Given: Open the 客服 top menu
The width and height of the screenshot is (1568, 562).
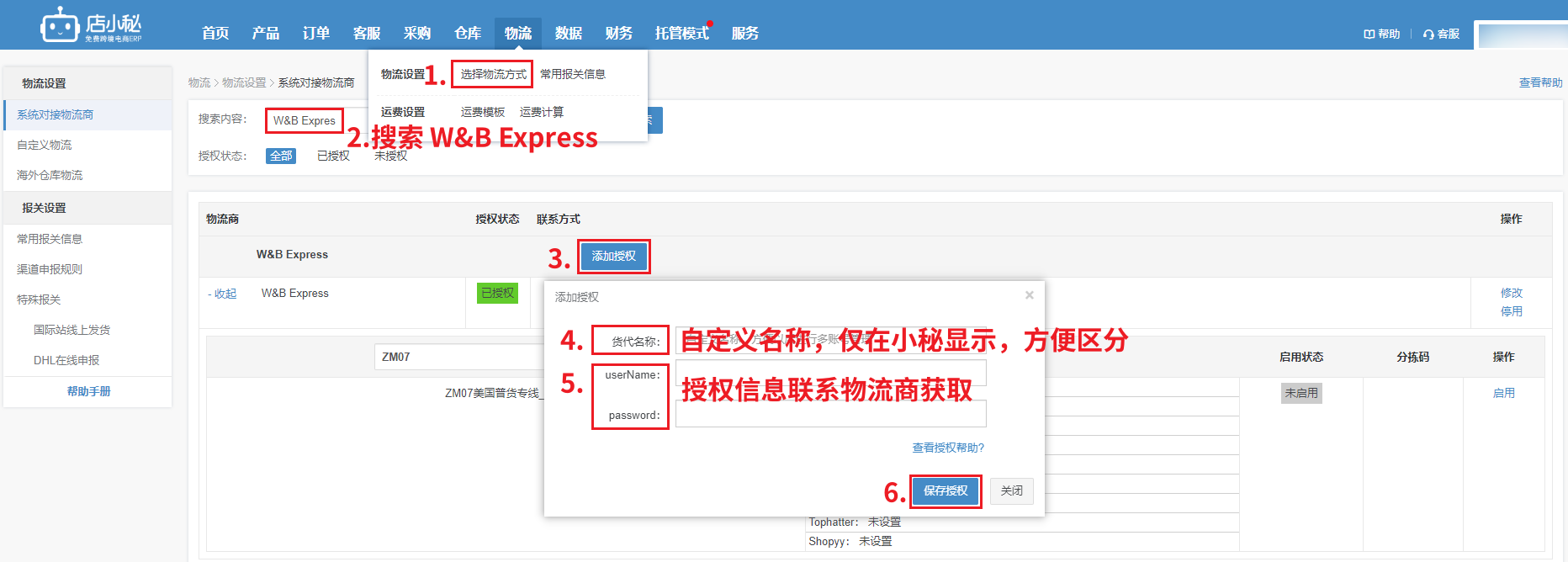Looking at the screenshot, I should [367, 33].
